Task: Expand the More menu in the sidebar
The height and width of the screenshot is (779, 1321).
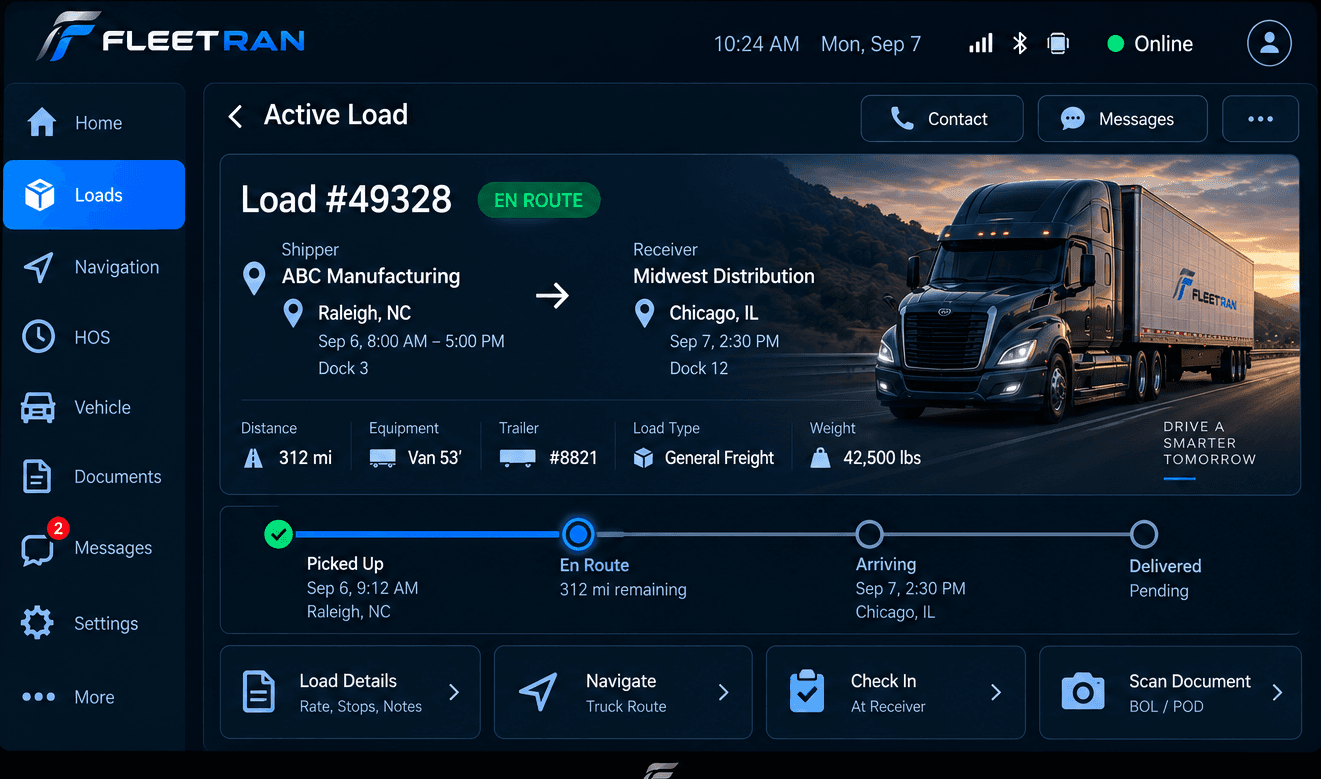Action: tap(94, 697)
